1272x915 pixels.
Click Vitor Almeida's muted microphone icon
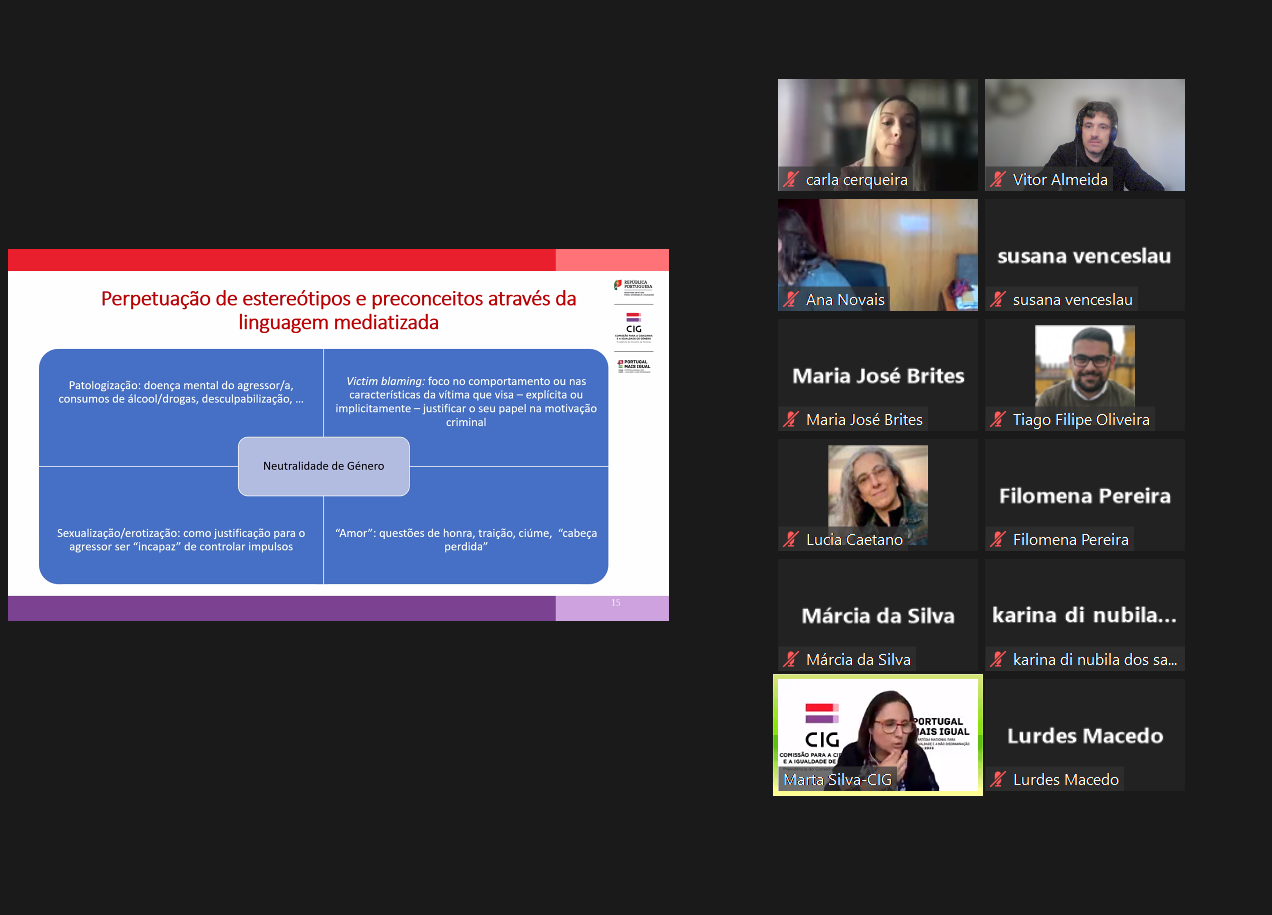click(998, 180)
